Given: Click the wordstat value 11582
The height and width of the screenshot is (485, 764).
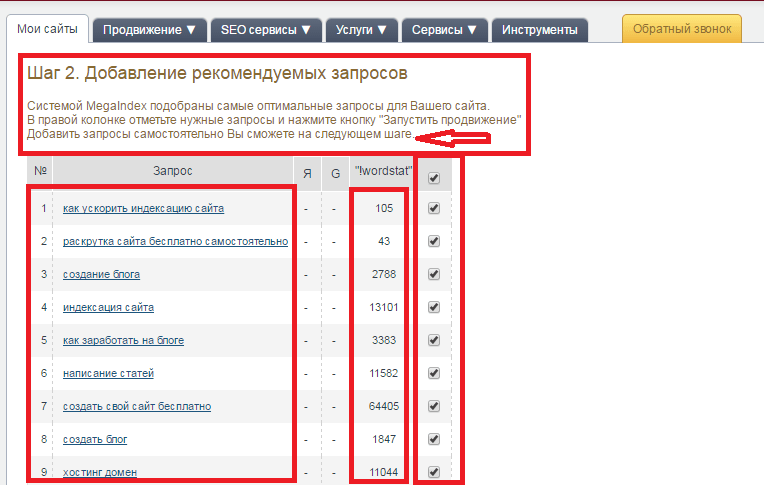Looking at the screenshot, I should tap(384, 373).
